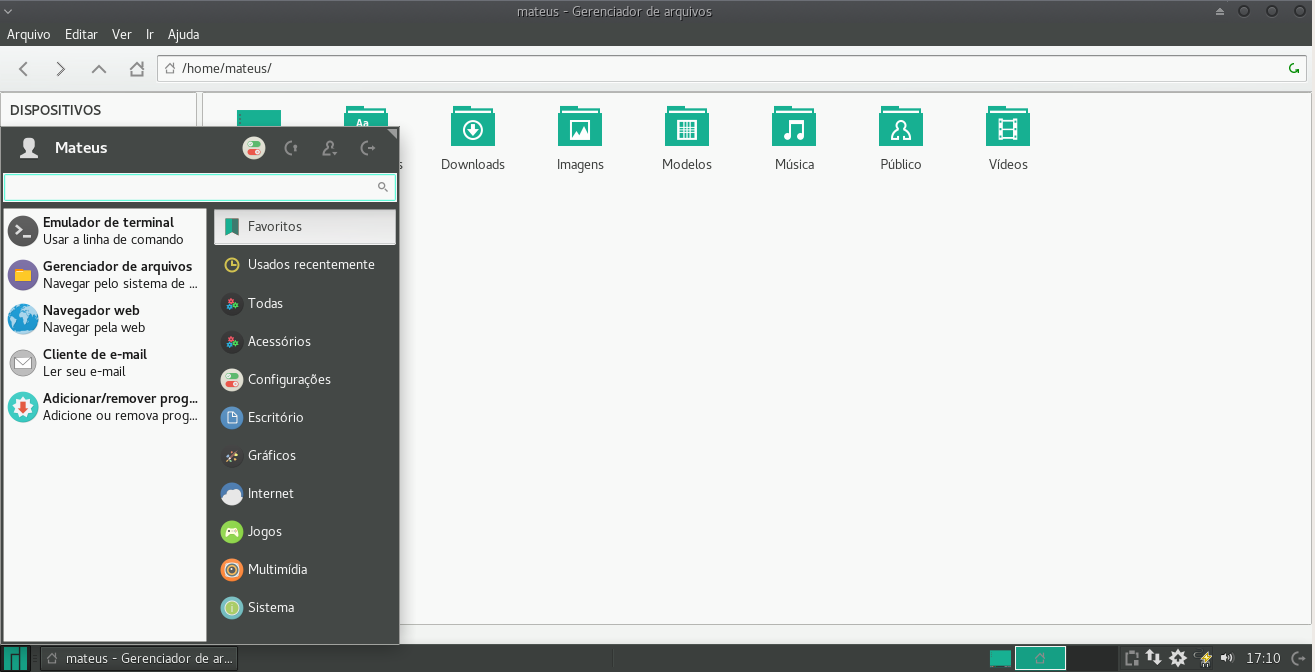Open the Configurações category
This screenshot has height=672, width=1315.
(x=305, y=379)
